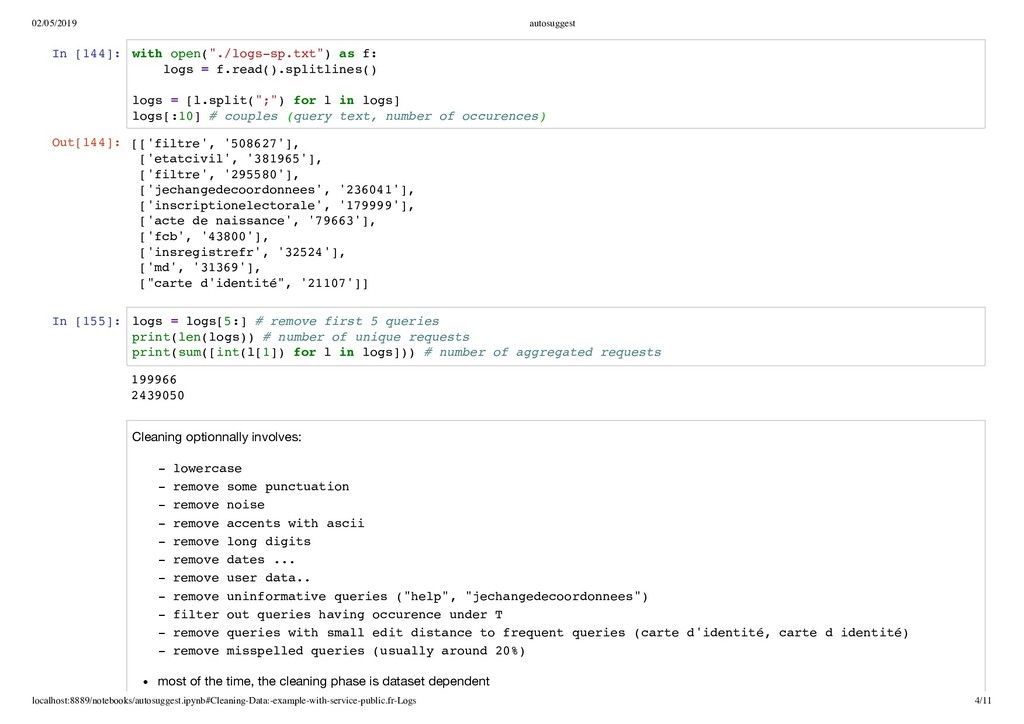Click the date 02/05/2019 in header

click(x=54, y=24)
